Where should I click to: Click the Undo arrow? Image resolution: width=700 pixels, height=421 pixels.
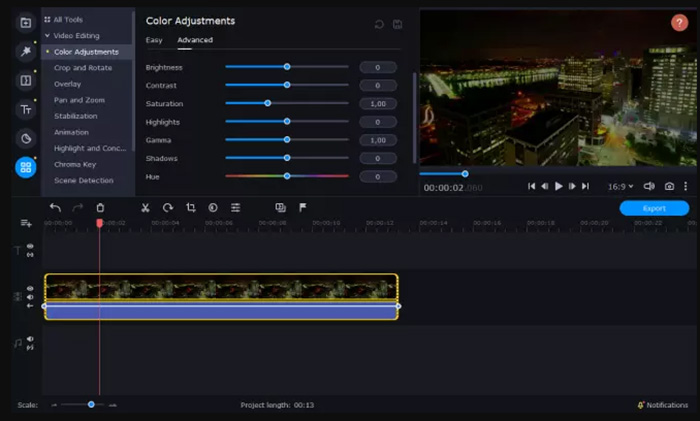click(55, 208)
